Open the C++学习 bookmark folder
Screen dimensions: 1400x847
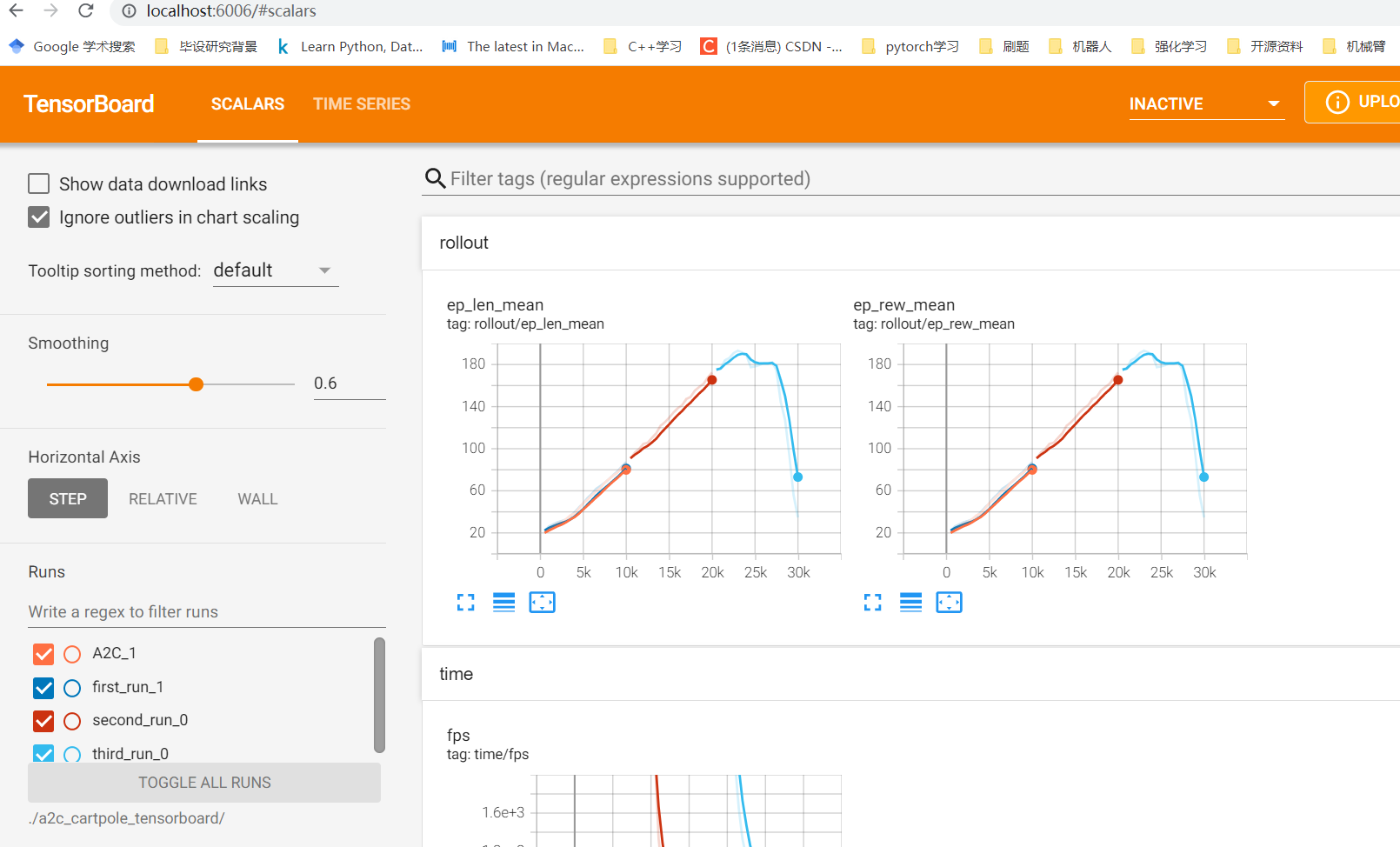point(643,46)
